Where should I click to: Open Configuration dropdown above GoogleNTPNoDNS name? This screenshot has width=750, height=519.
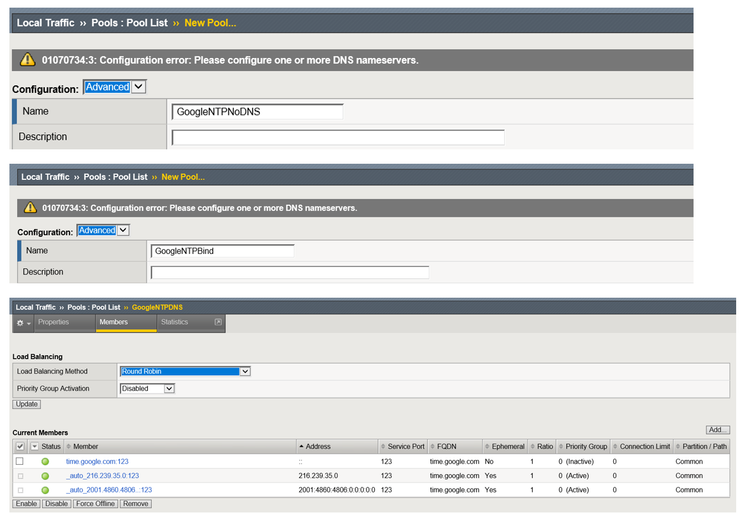(114, 87)
